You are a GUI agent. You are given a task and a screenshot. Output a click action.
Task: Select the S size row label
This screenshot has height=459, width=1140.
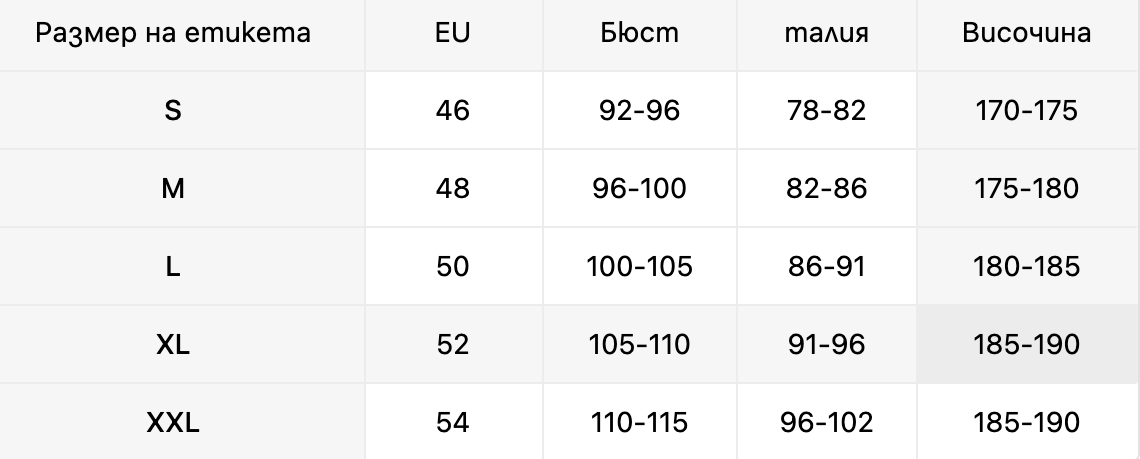coord(173,111)
